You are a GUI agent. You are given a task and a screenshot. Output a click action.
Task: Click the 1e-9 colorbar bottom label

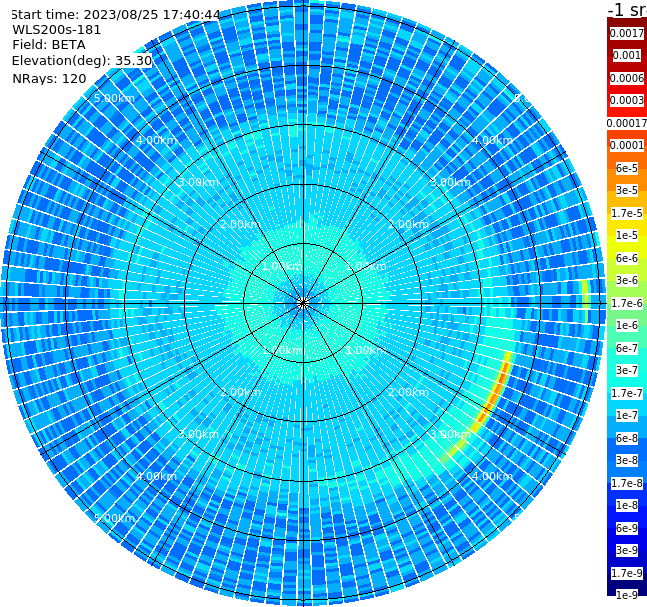coord(627,595)
